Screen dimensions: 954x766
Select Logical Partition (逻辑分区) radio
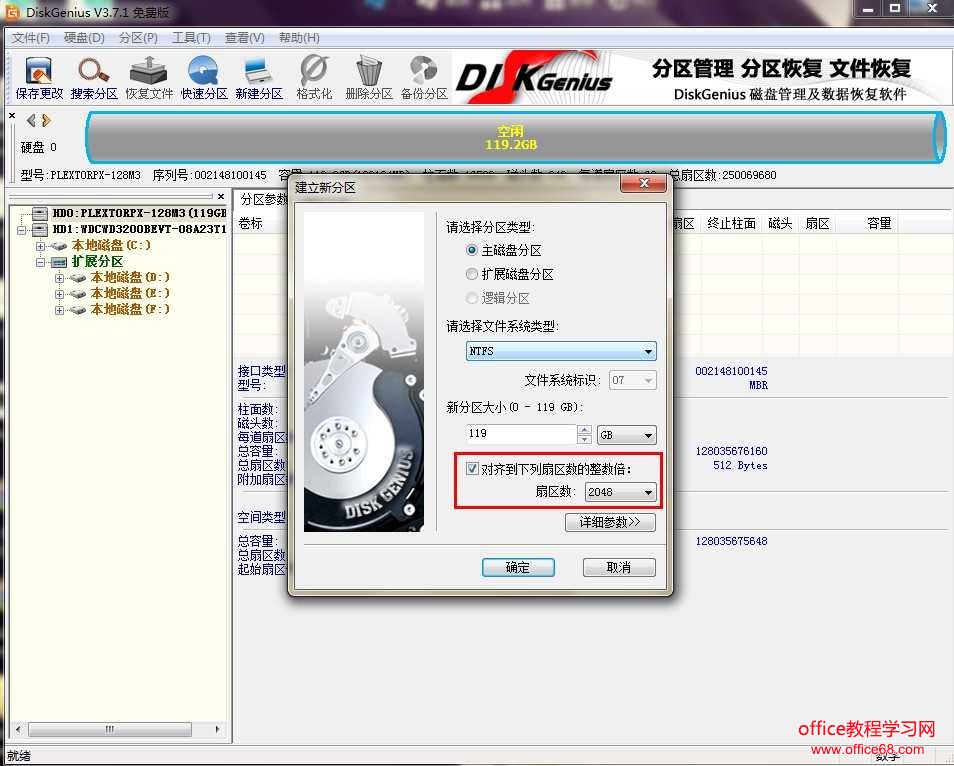(x=472, y=298)
